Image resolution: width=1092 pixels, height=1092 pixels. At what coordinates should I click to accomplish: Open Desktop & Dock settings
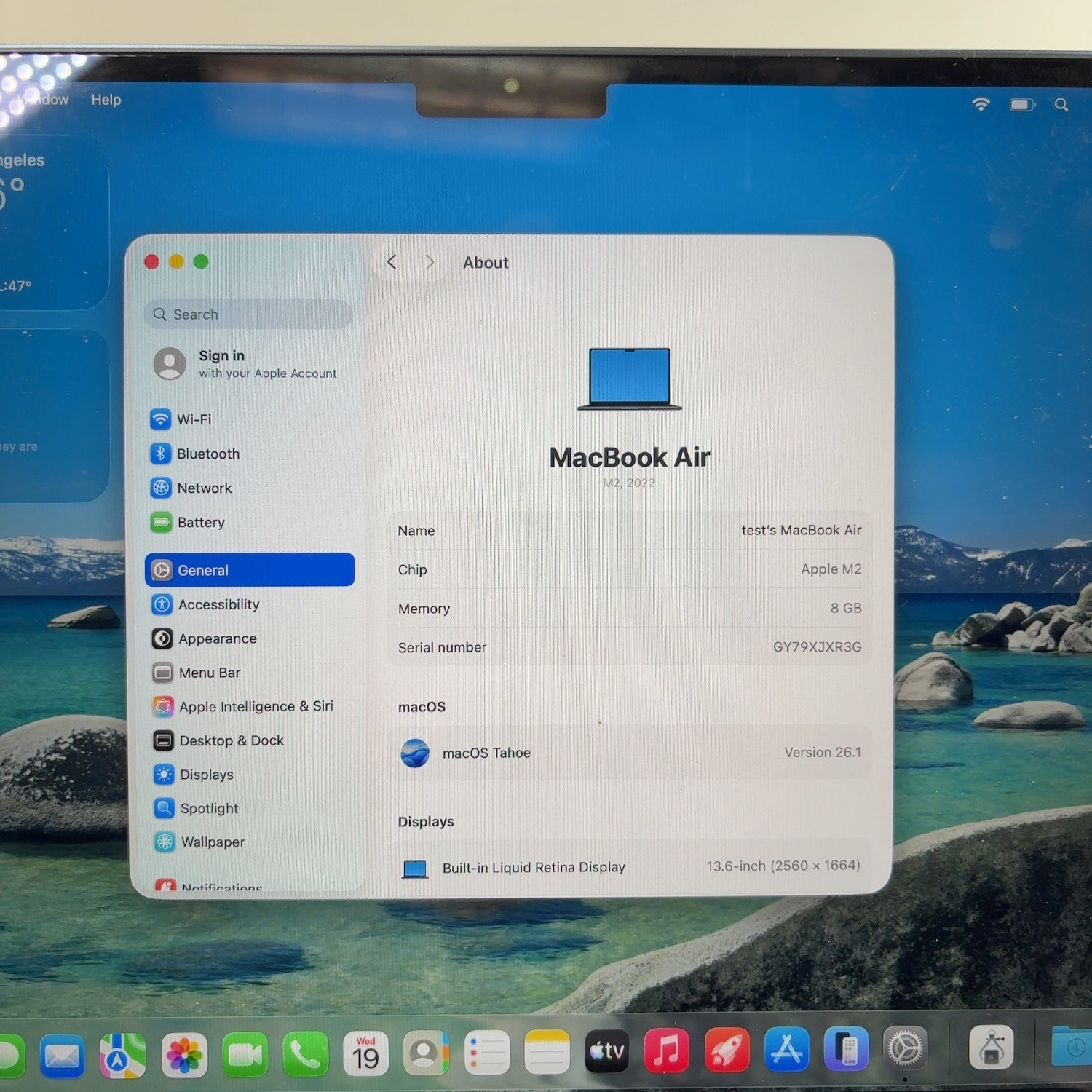[231, 740]
